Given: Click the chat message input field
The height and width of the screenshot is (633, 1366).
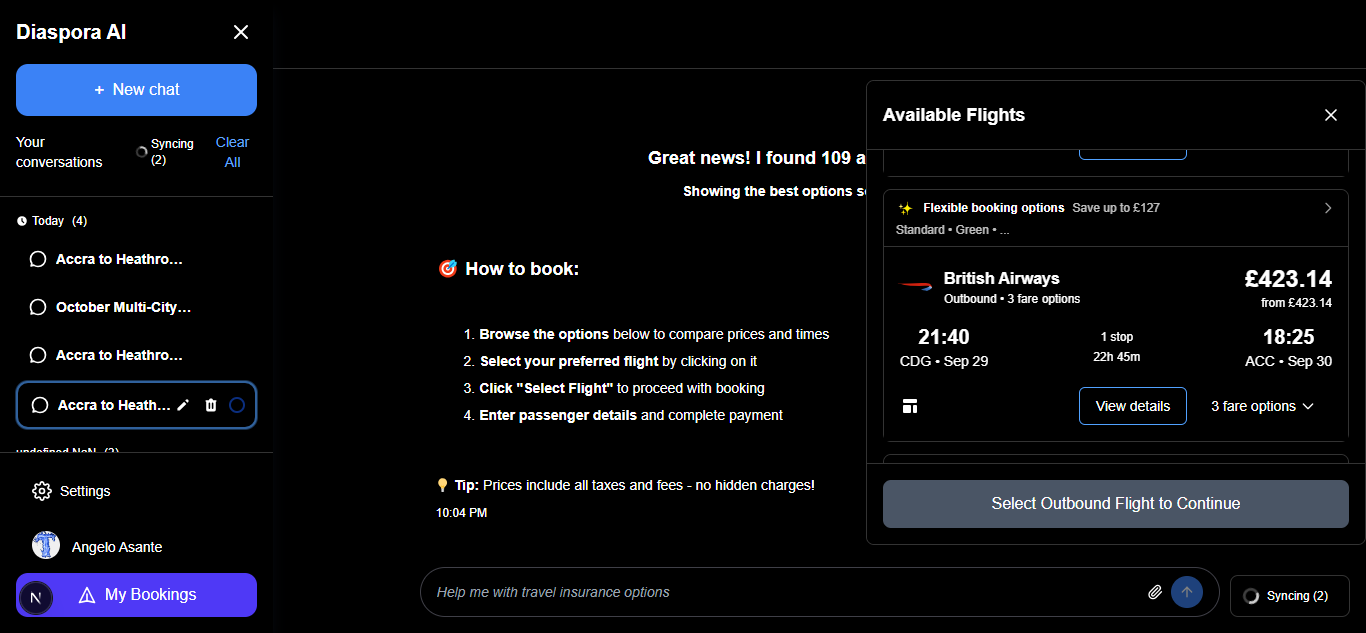Looking at the screenshot, I should click(780, 592).
